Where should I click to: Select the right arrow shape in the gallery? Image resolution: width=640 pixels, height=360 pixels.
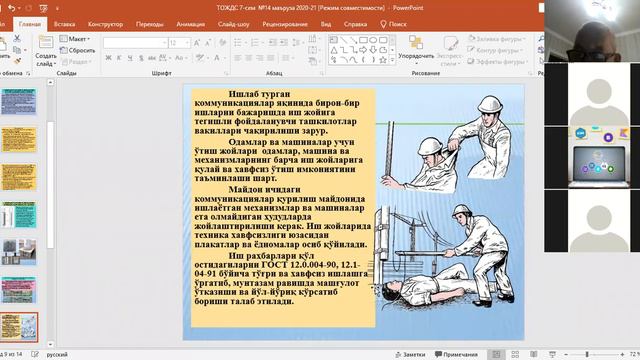pos(363,50)
